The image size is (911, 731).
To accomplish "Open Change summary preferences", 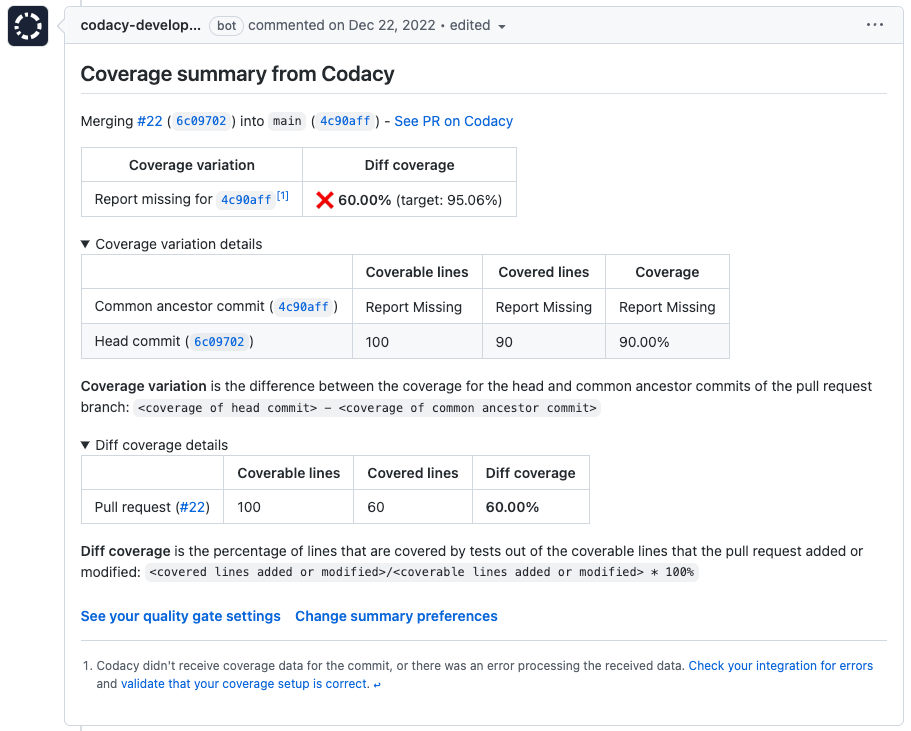I will (396, 616).
